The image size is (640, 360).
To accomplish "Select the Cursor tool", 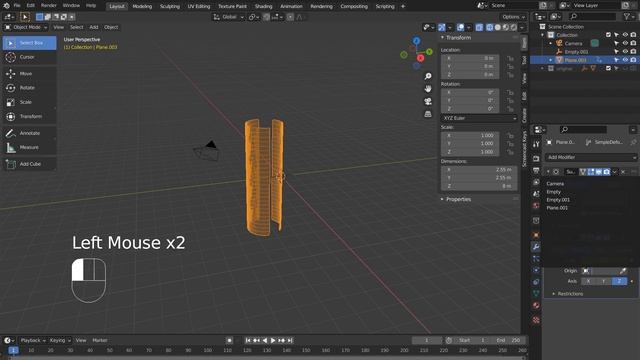I will tap(29, 57).
